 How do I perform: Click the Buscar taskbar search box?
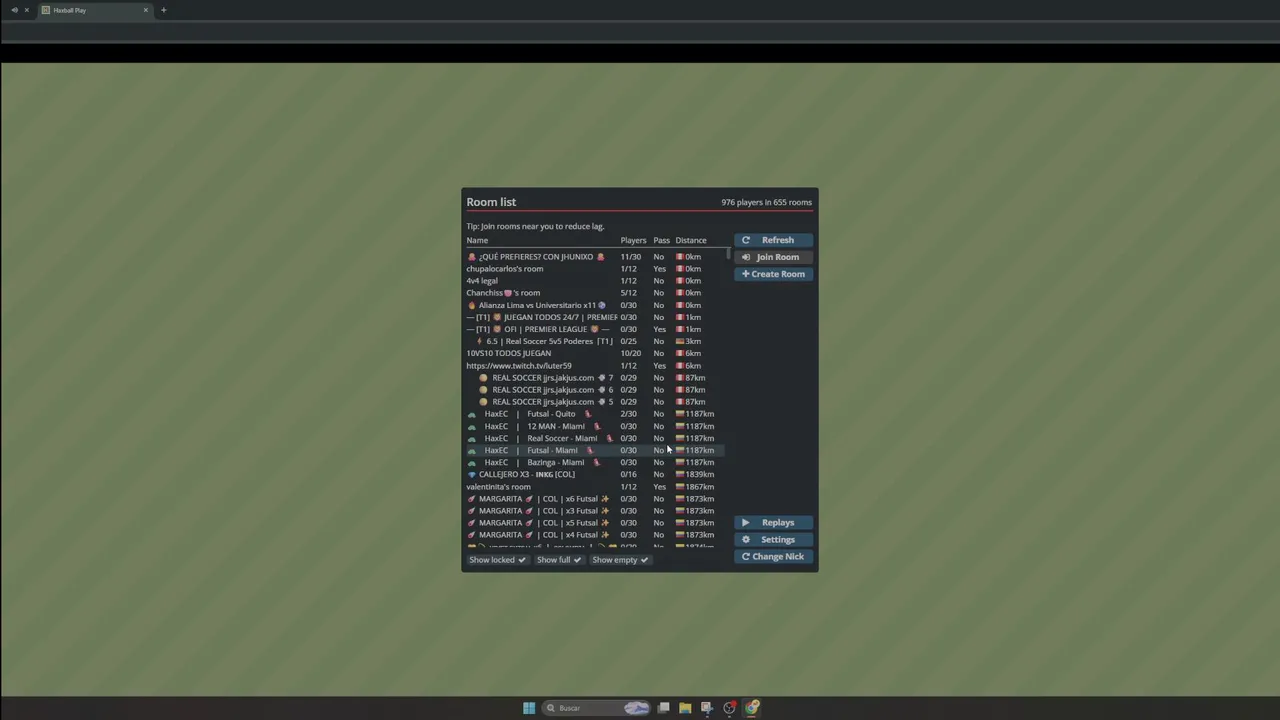597,708
